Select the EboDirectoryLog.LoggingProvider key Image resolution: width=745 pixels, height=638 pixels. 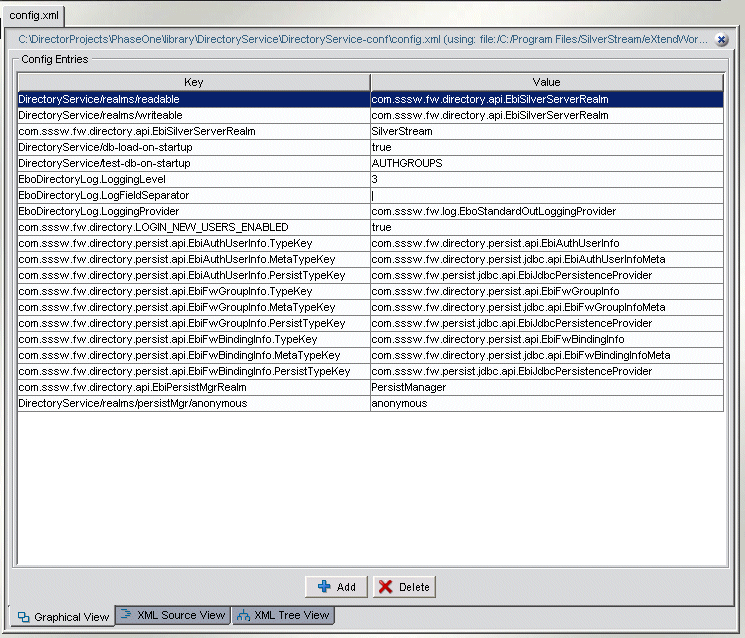(x=194, y=211)
